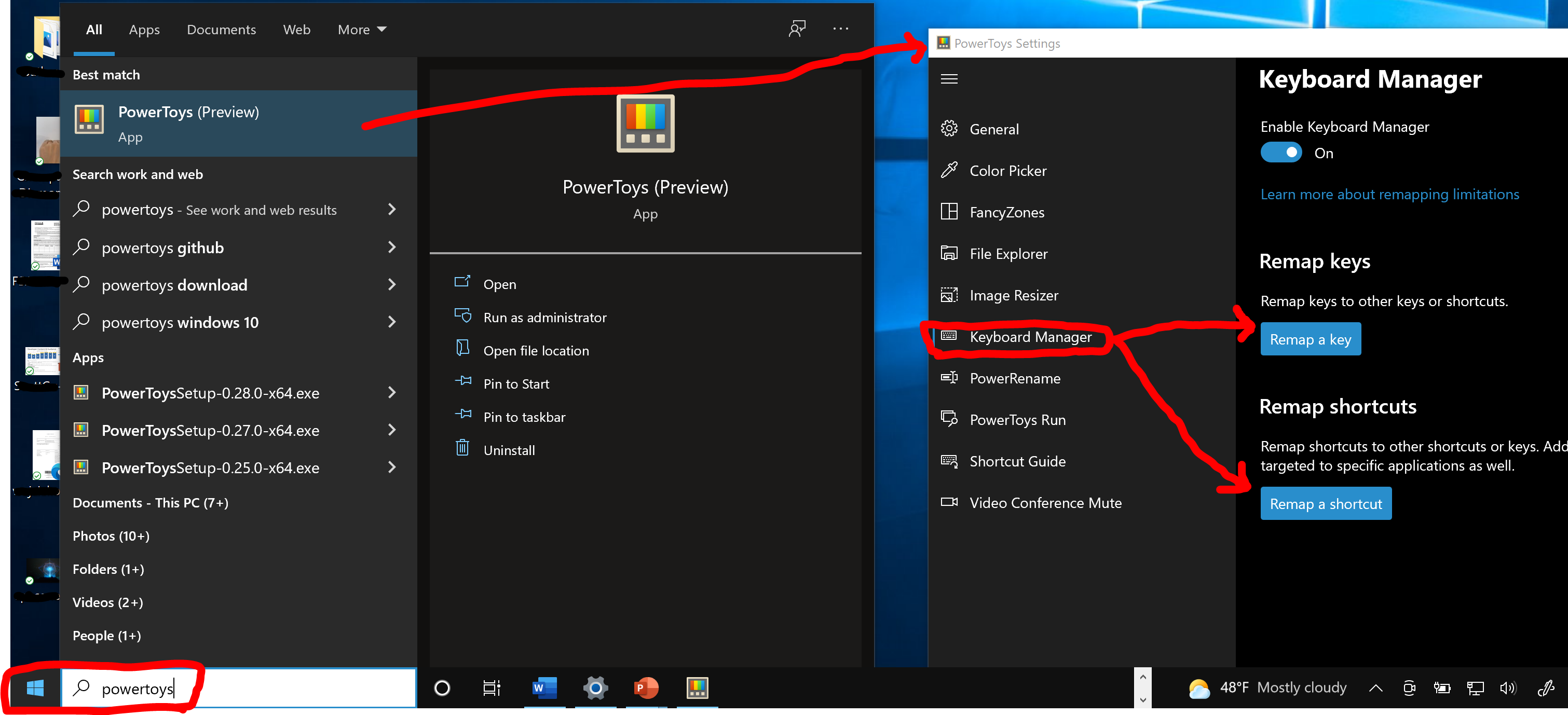1568x715 pixels.
Task: Open Image Resizer settings
Action: click(x=1014, y=295)
